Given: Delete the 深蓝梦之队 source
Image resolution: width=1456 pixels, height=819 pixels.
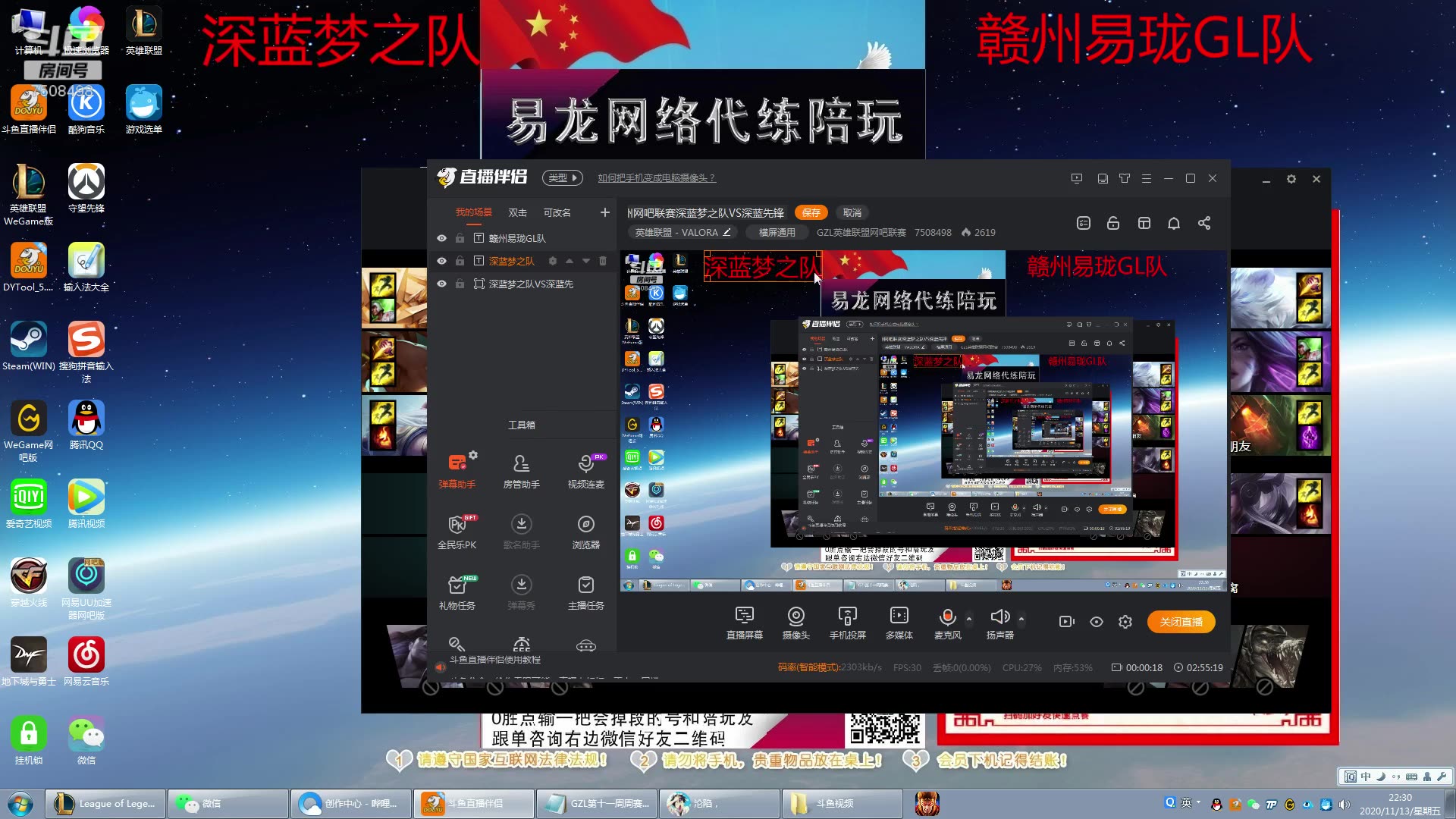Looking at the screenshot, I should point(602,261).
